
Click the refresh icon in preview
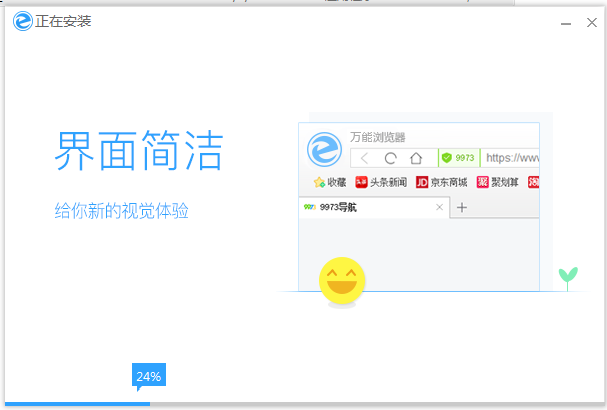click(x=390, y=158)
